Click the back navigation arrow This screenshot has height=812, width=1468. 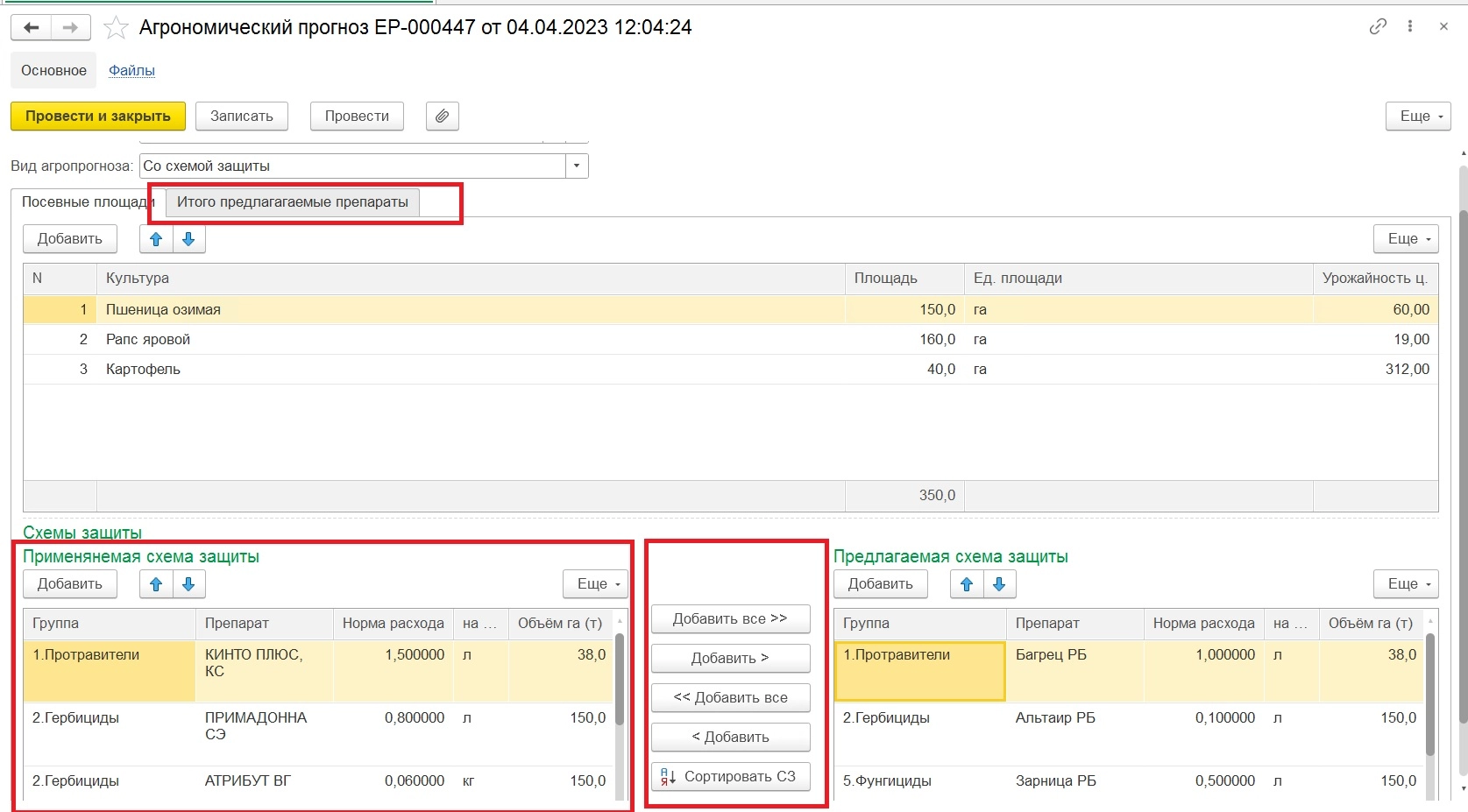(31, 28)
